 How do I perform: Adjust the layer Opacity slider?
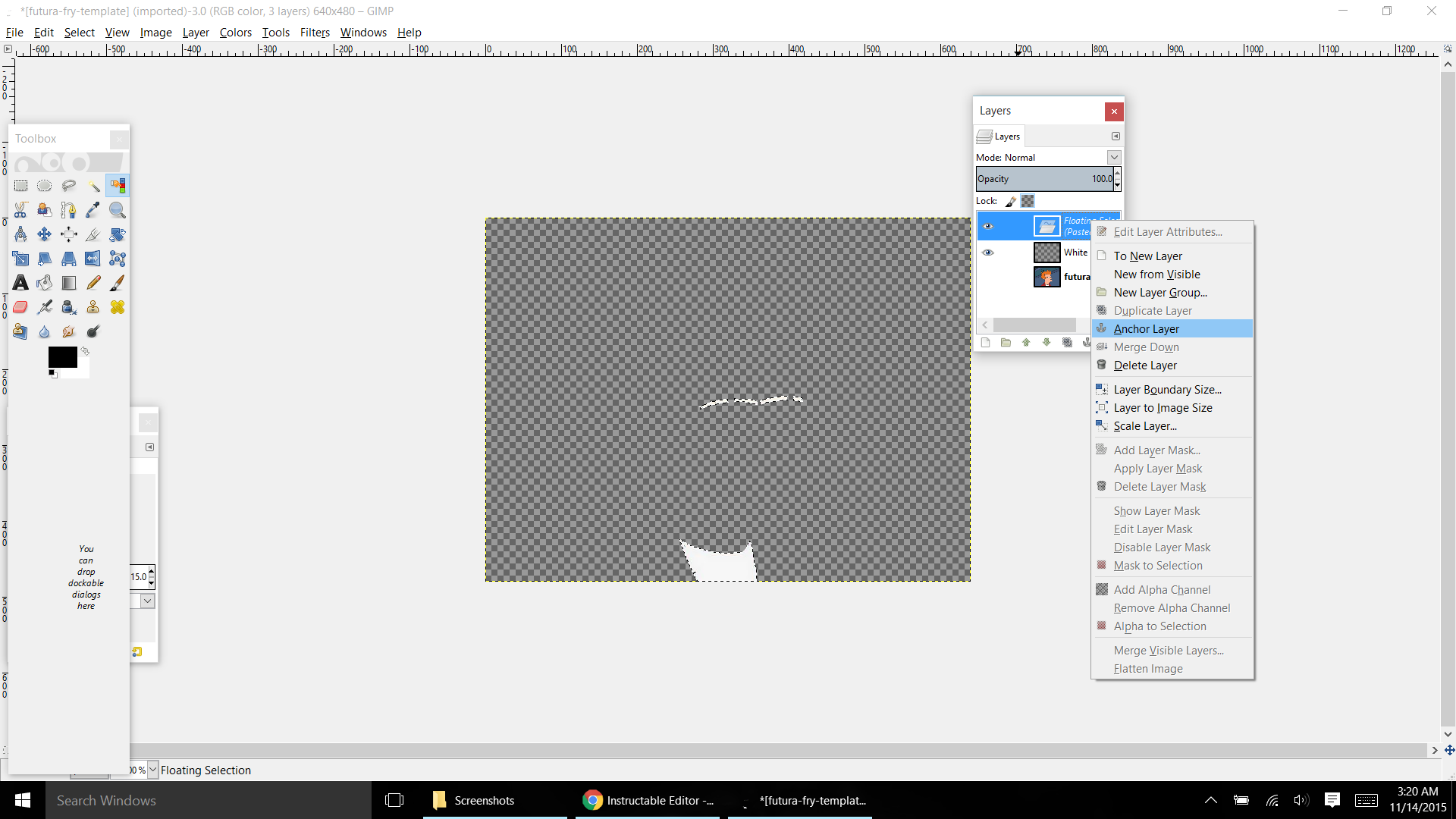pyautogui.click(x=1044, y=179)
